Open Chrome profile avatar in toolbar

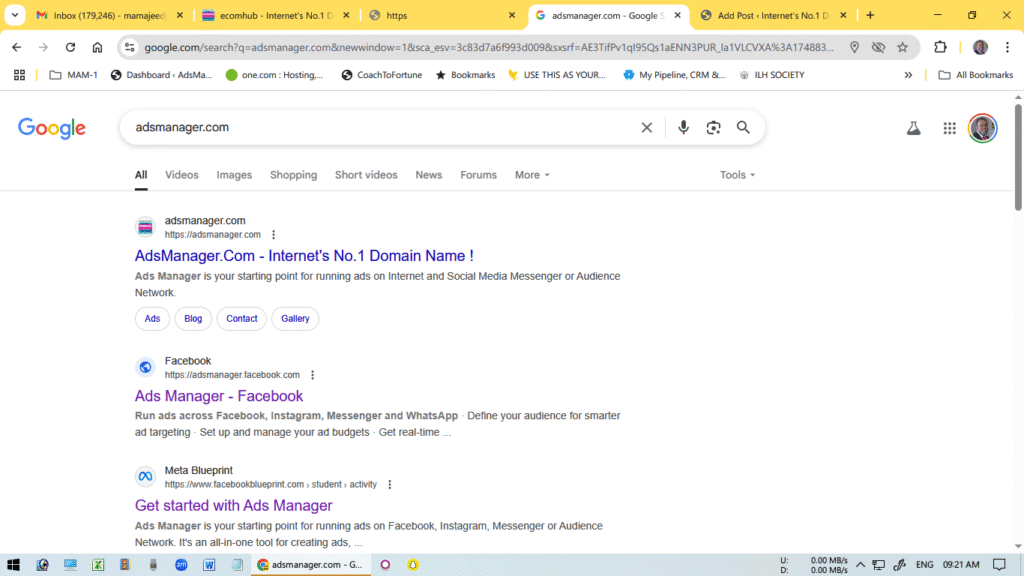(x=980, y=47)
